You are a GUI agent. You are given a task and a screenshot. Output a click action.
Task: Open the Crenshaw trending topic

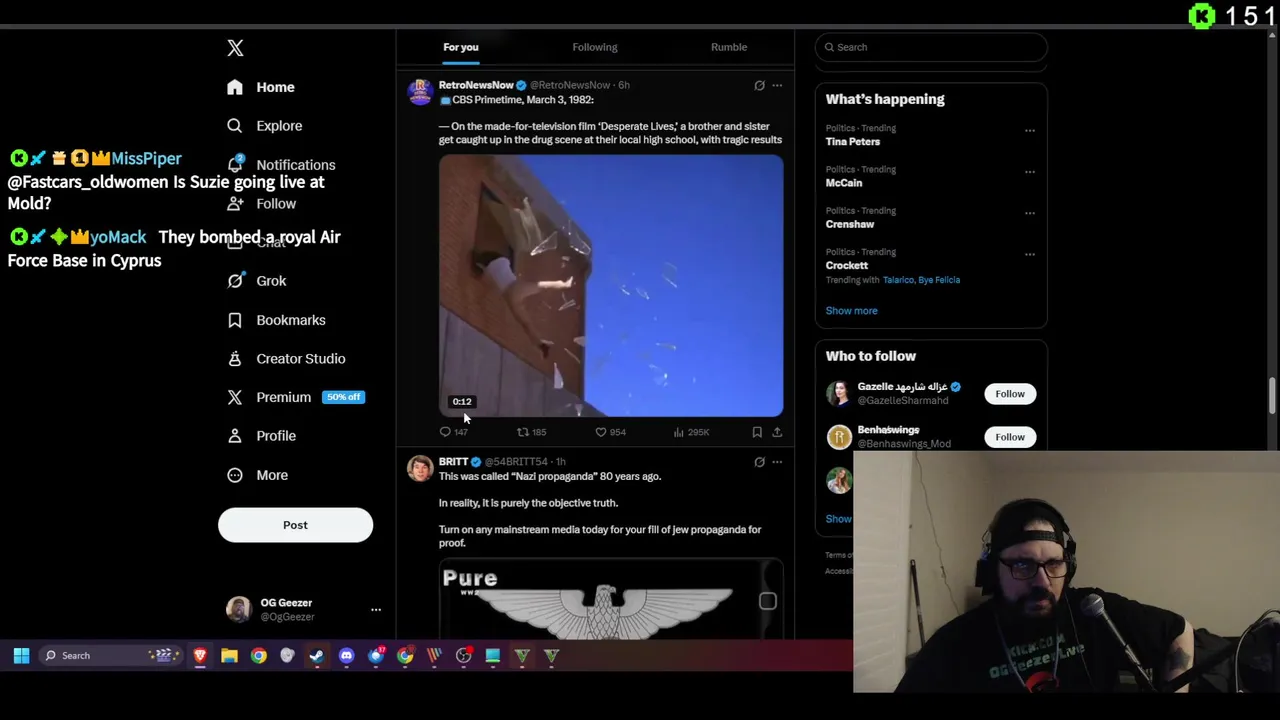850,224
